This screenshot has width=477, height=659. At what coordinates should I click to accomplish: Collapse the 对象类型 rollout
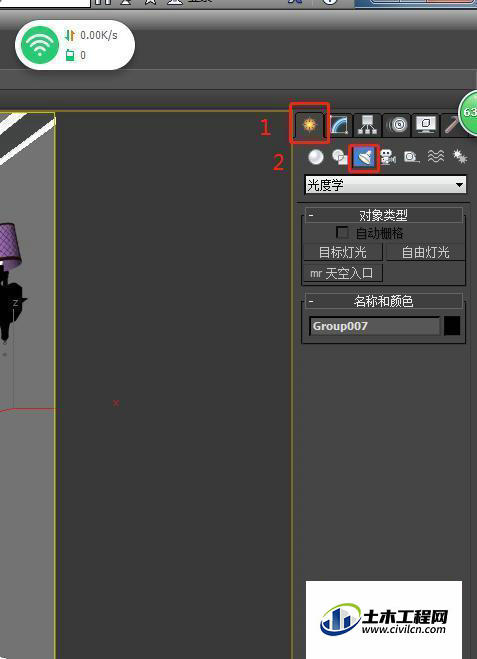tap(384, 215)
